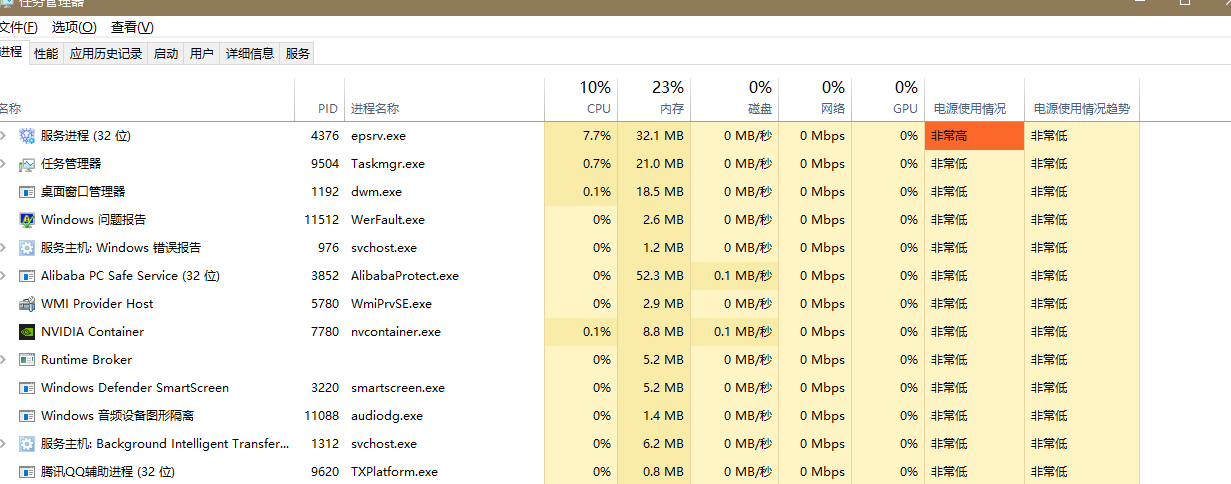1231x484 pixels.
Task: Switch to the 服务 tab
Action: (298, 54)
